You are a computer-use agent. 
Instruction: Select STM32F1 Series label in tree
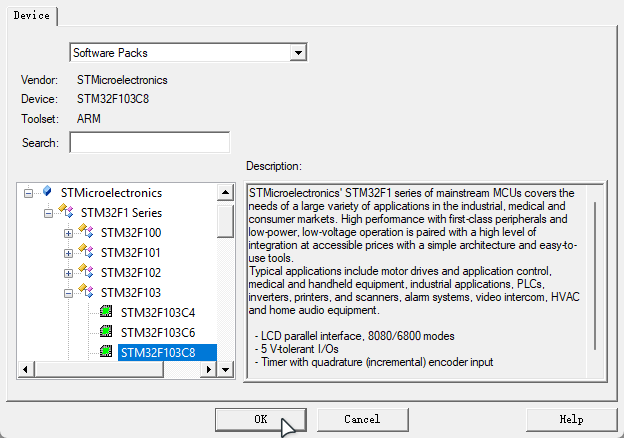(121, 213)
